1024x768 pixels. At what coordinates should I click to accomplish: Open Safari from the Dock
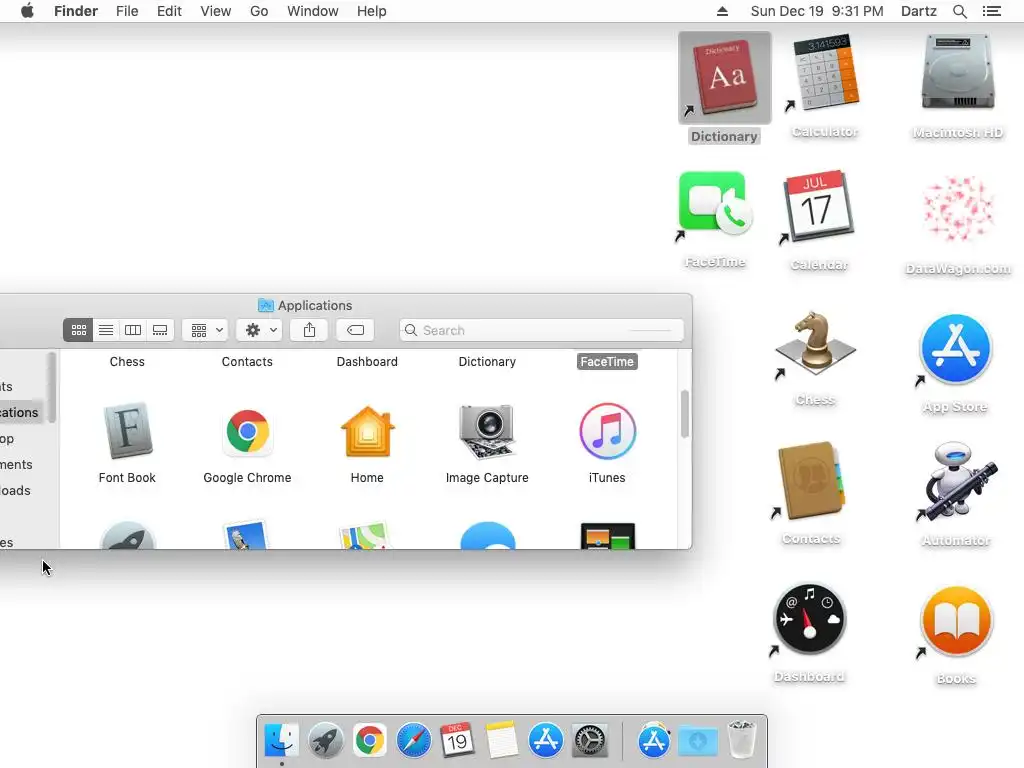413,741
